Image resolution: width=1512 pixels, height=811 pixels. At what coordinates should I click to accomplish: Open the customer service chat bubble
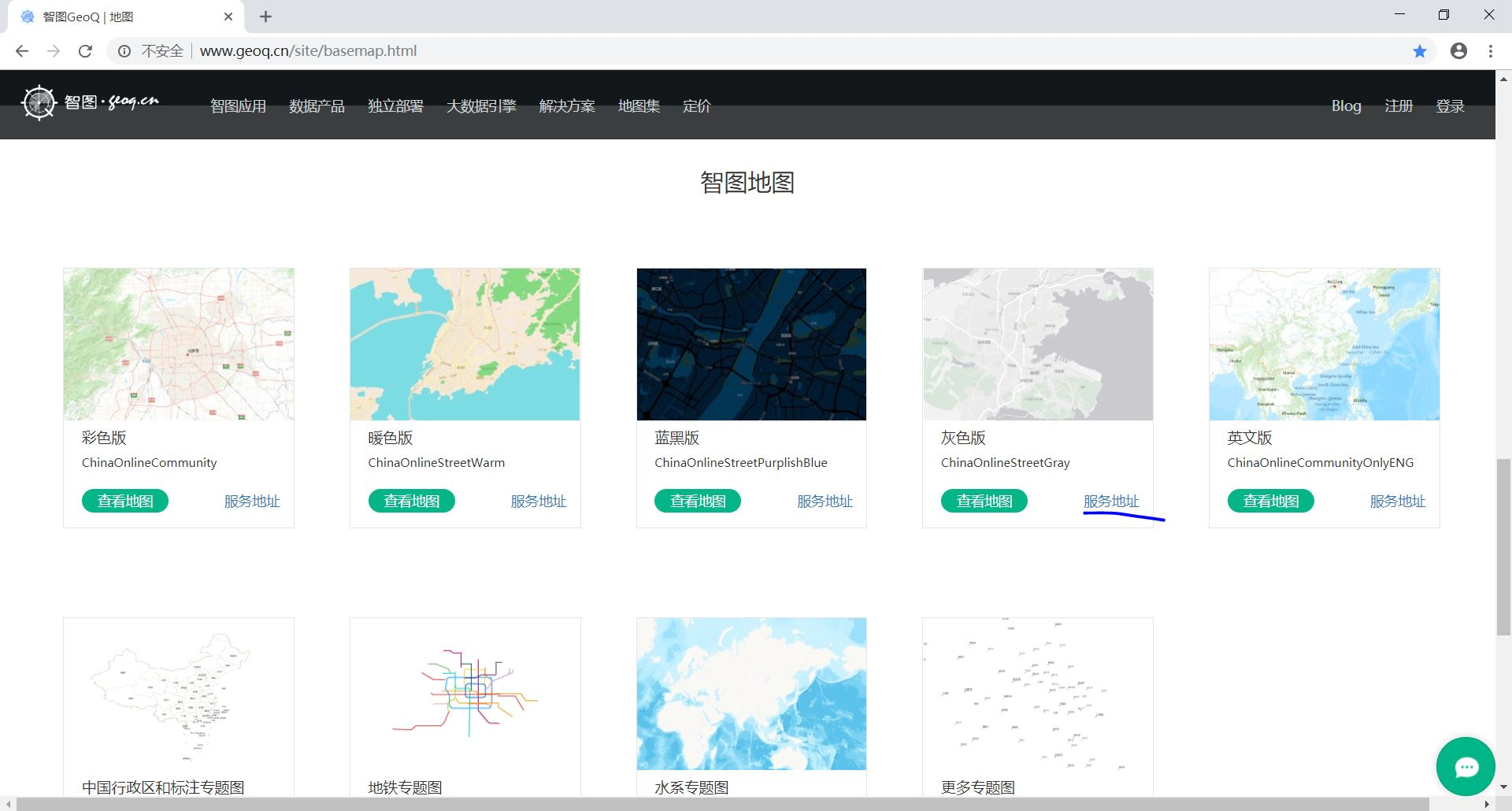tap(1466, 766)
